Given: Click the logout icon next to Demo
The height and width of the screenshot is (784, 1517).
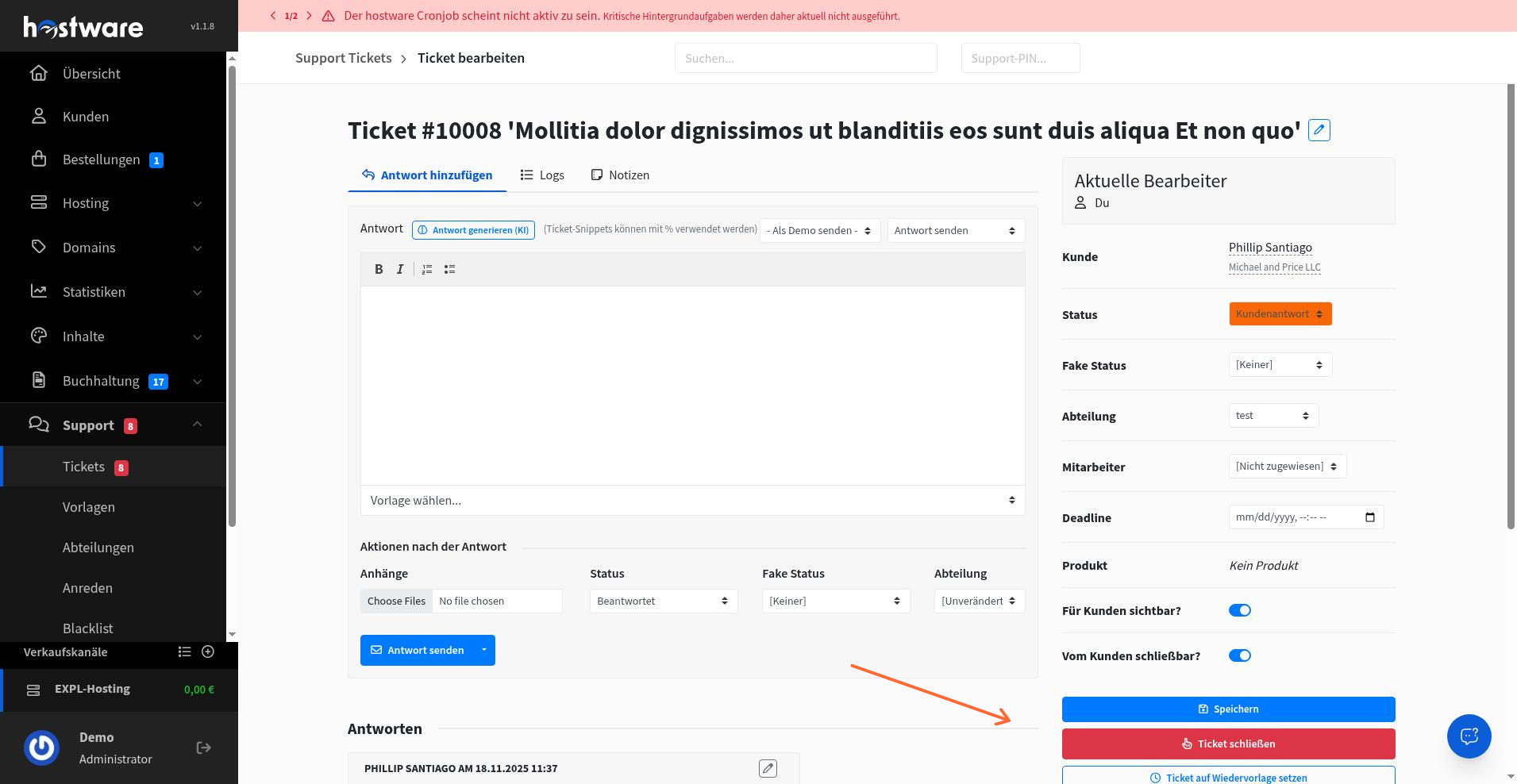Looking at the screenshot, I should (204, 747).
